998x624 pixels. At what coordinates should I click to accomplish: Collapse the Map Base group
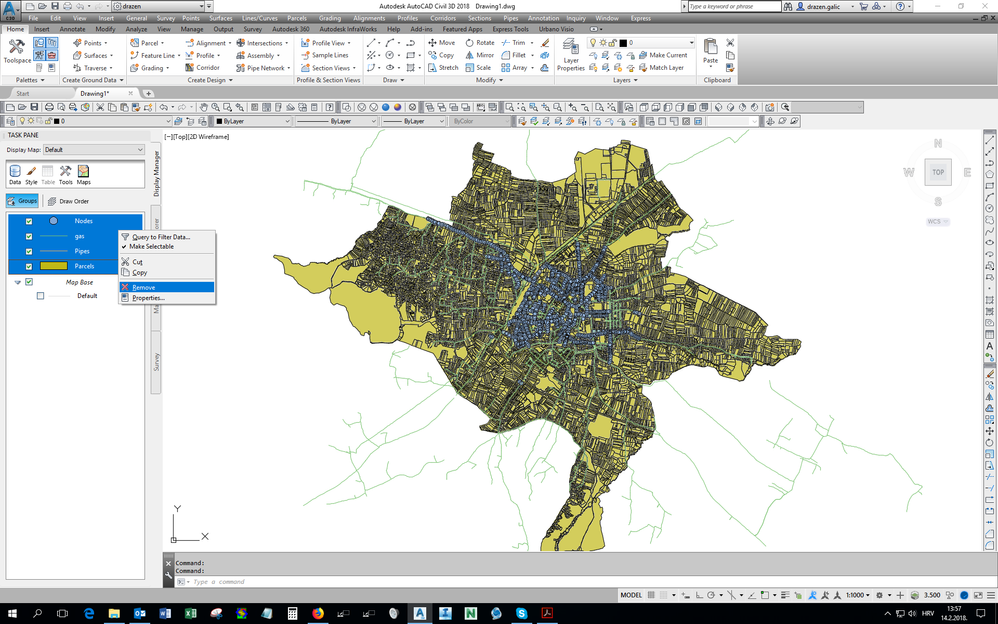pyautogui.click(x=18, y=282)
